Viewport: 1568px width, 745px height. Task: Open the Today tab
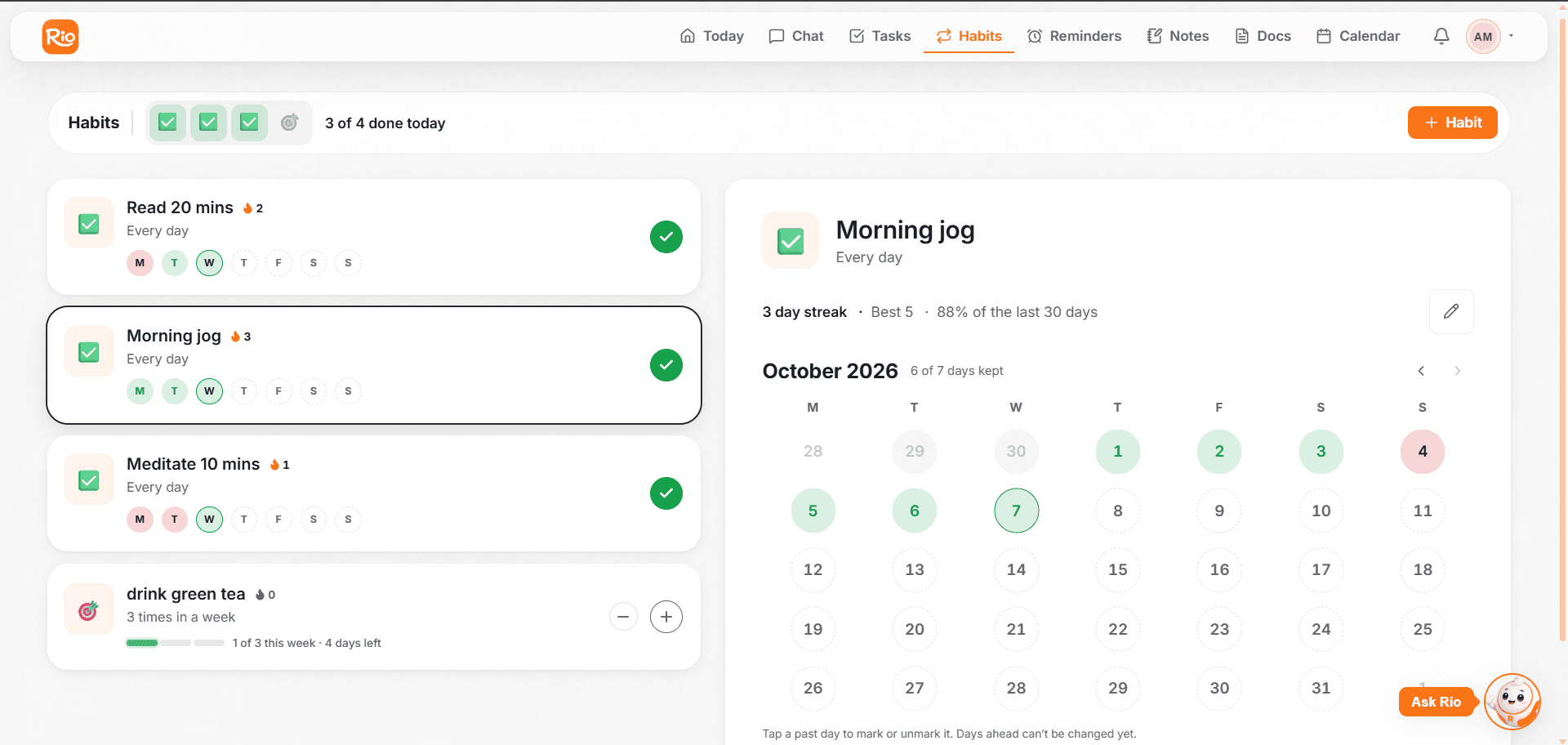[712, 36]
